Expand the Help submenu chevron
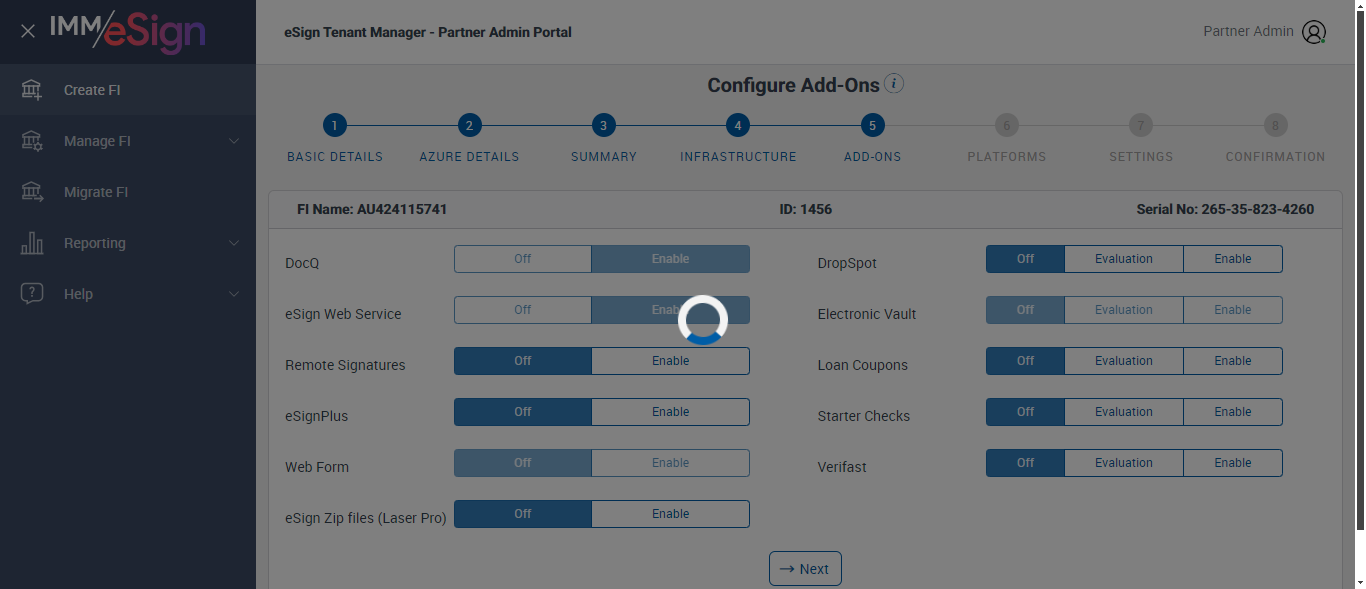Image resolution: width=1366 pixels, height=589 pixels. coord(234,294)
